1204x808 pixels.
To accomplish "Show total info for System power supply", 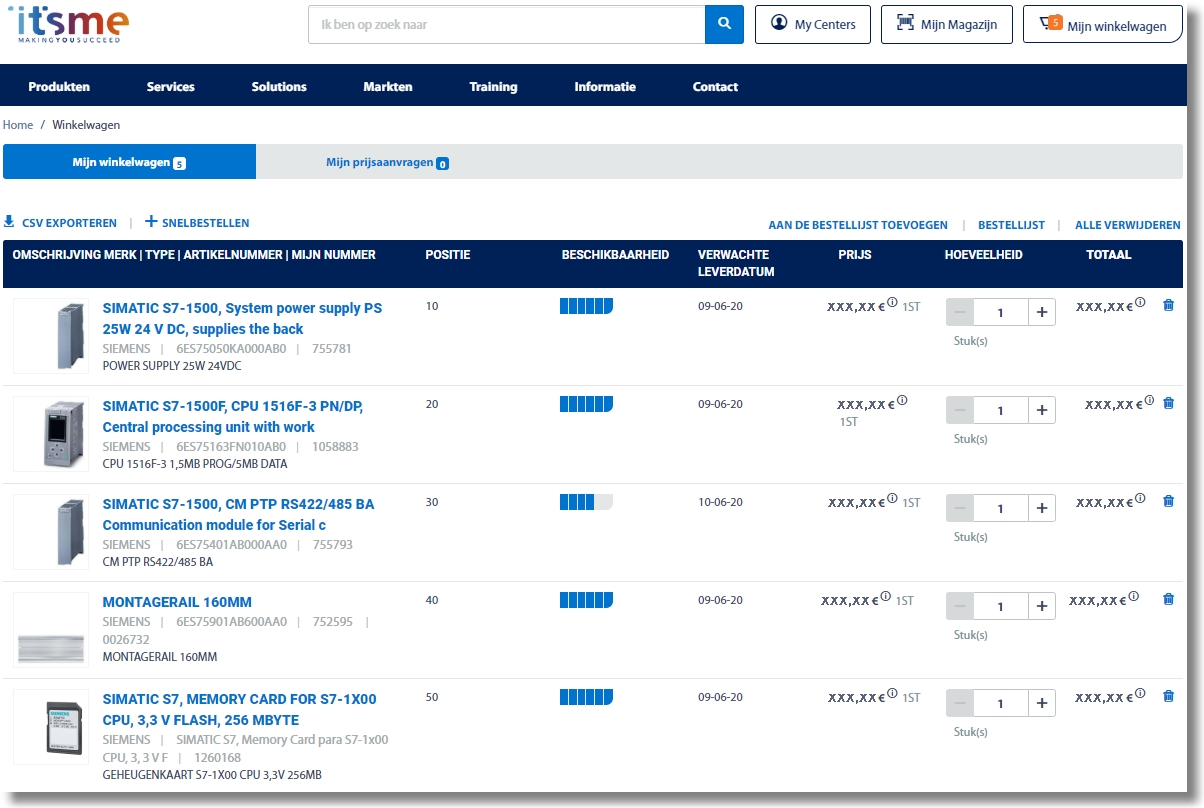I will pos(1140,303).
